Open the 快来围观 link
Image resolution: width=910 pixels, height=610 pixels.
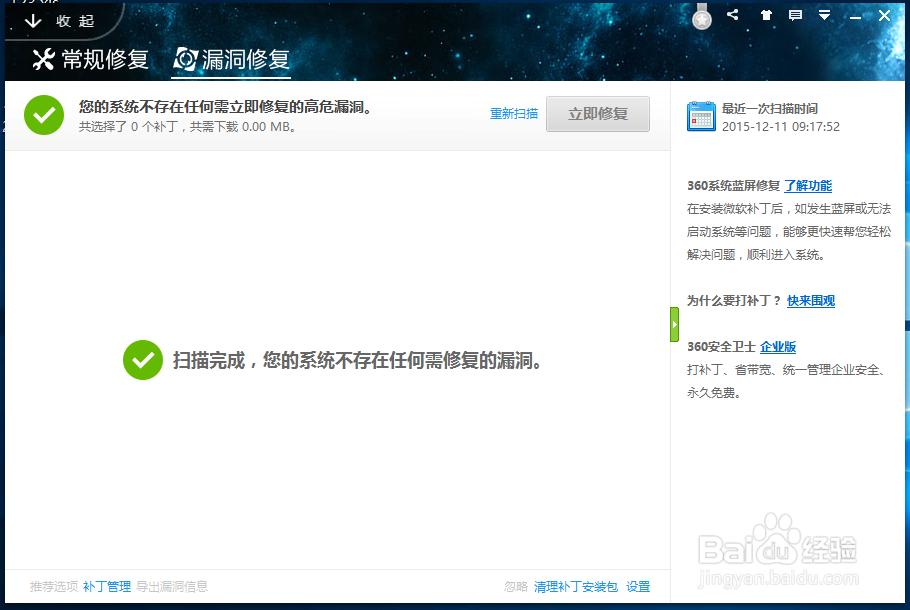[811, 301]
